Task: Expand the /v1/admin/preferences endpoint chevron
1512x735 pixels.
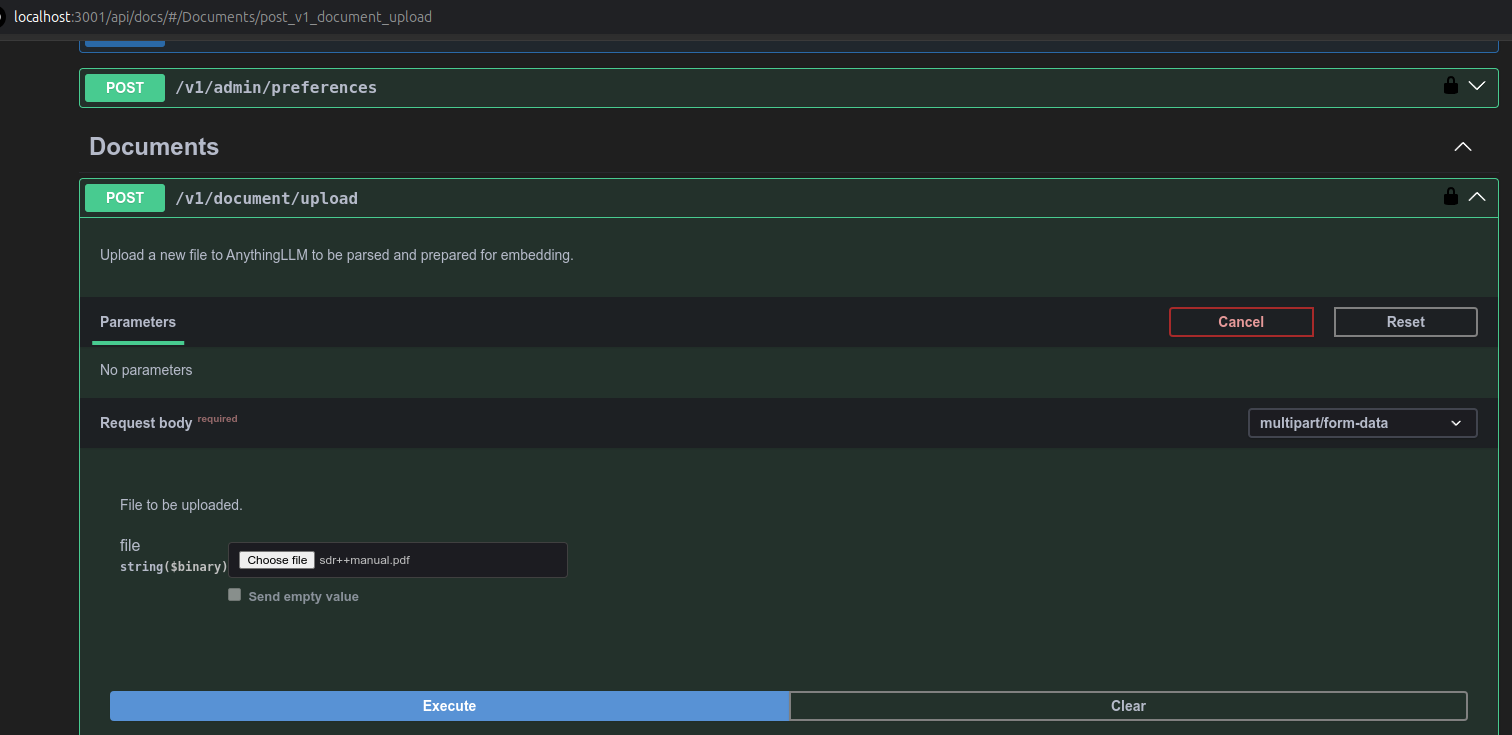Action: point(1477,86)
